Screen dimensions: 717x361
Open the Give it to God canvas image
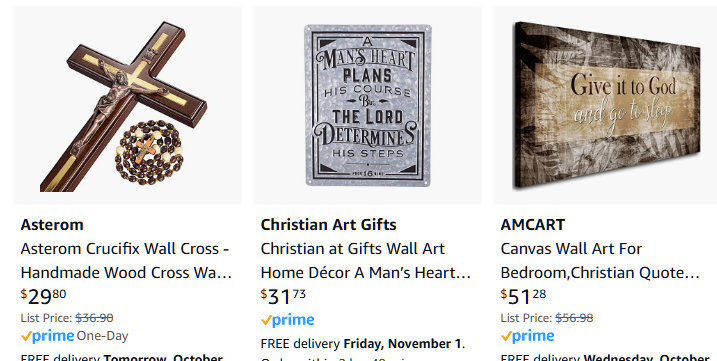click(605, 105)
